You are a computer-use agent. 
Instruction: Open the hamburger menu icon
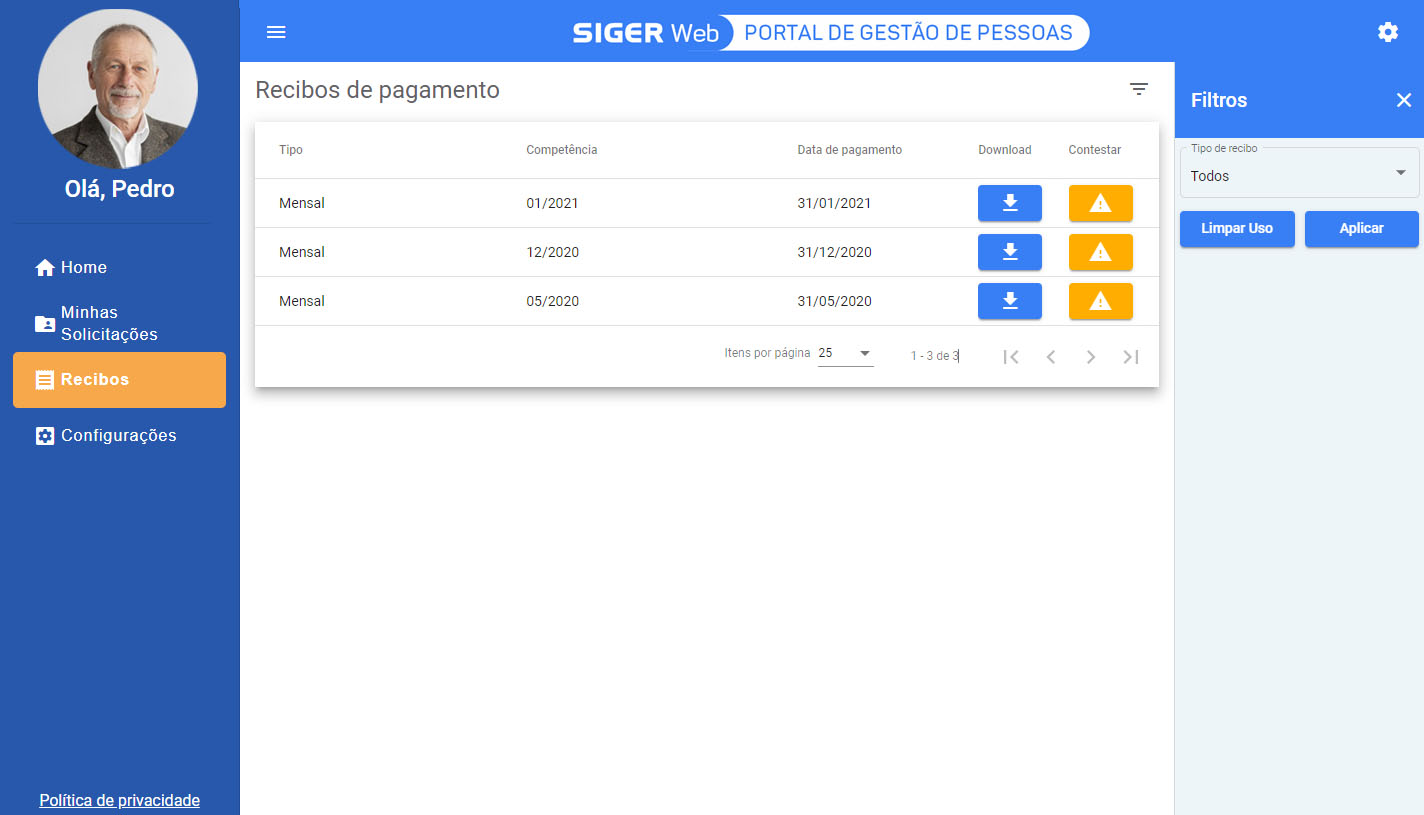[x=276, y=32]
